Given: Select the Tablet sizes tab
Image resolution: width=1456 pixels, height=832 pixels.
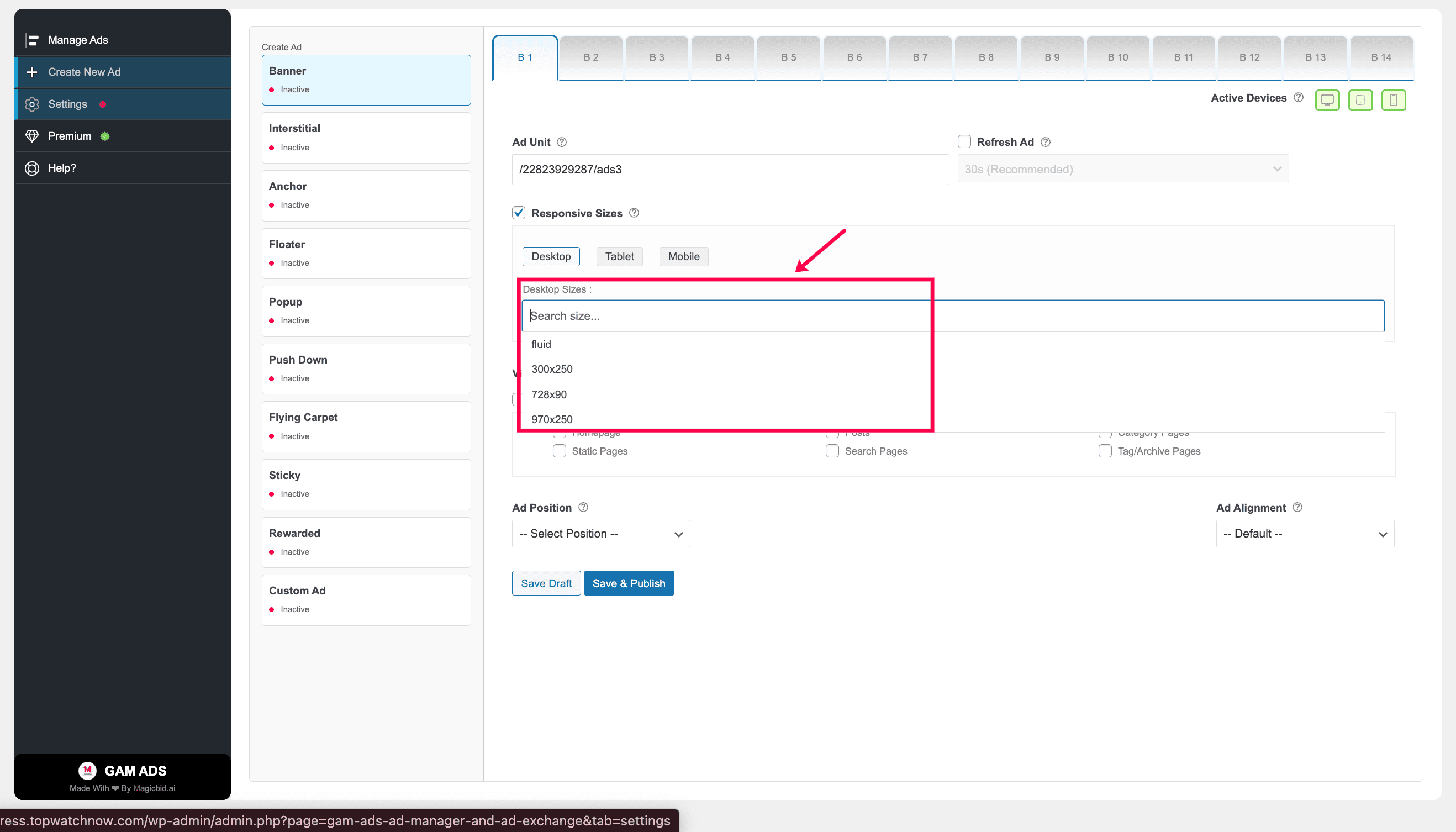Looking at the screenshot, I should pyautogui.click(x=619, y=256).
